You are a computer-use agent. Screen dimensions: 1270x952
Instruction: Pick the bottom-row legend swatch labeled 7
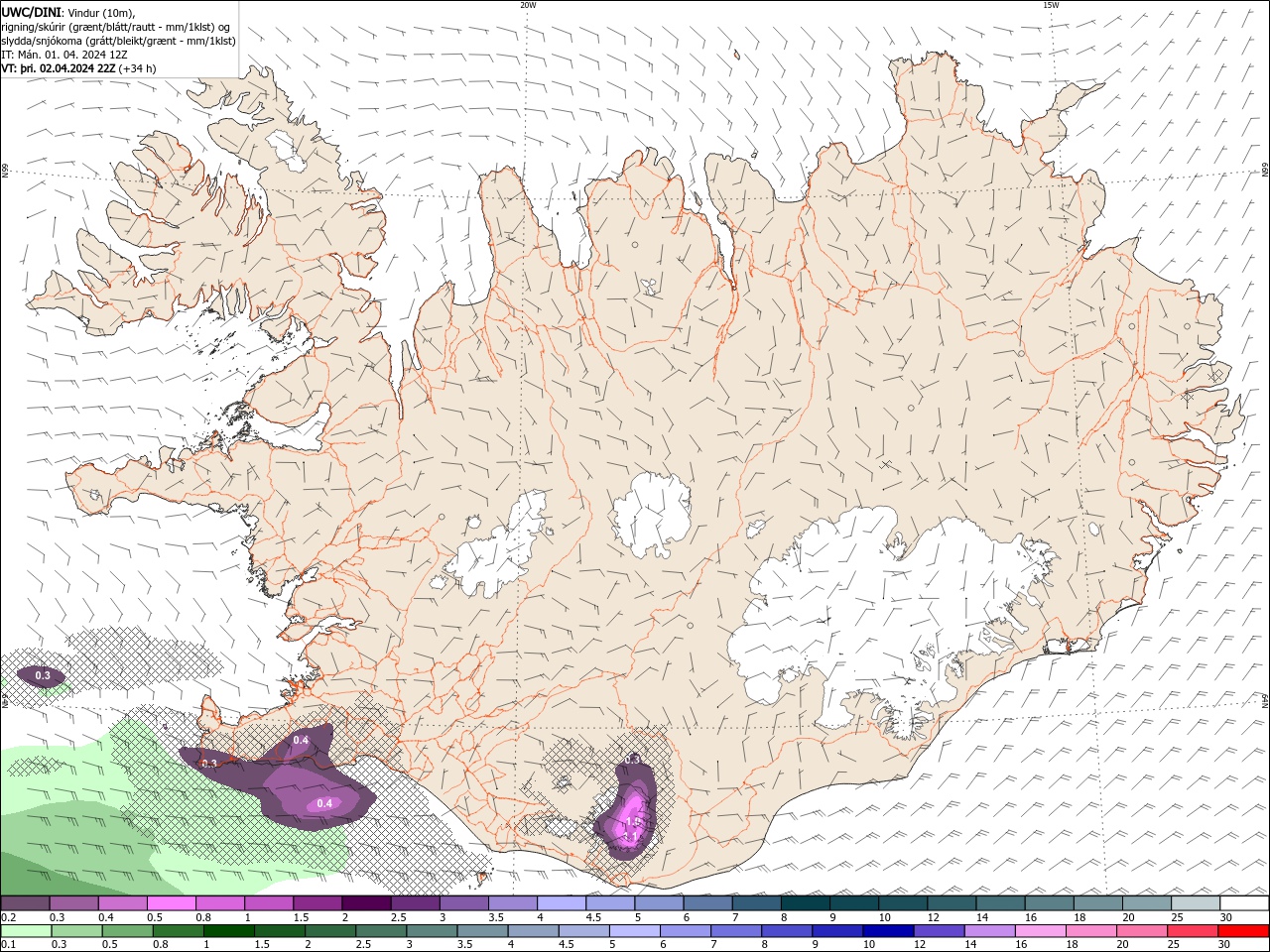pos(736,931)
